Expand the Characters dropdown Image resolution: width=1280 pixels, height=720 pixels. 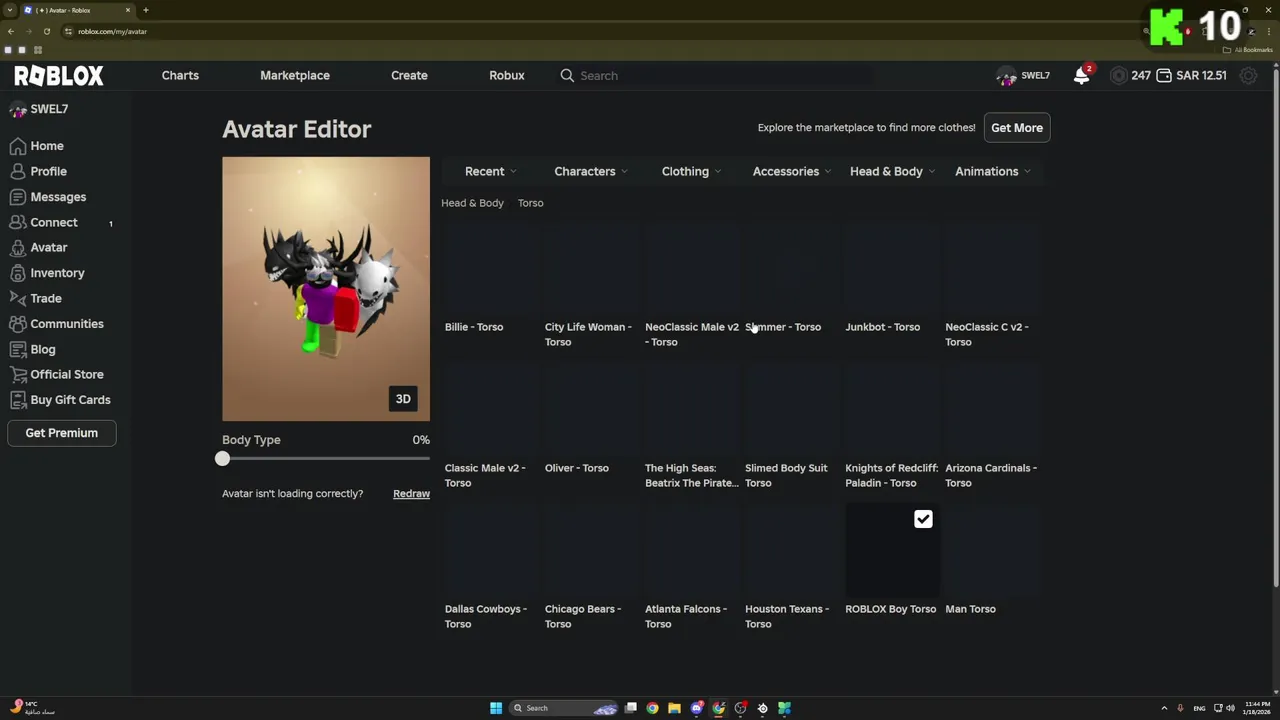(591, 171)
